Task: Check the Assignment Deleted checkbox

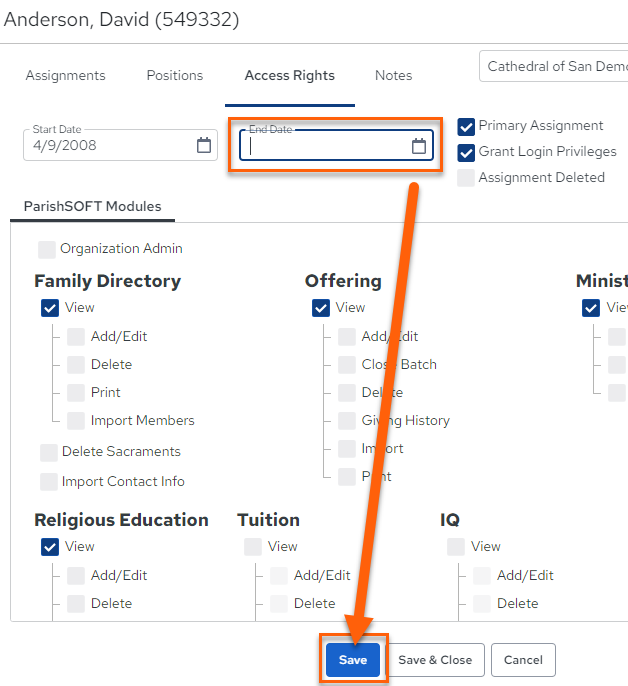Action: click(466, 178)
